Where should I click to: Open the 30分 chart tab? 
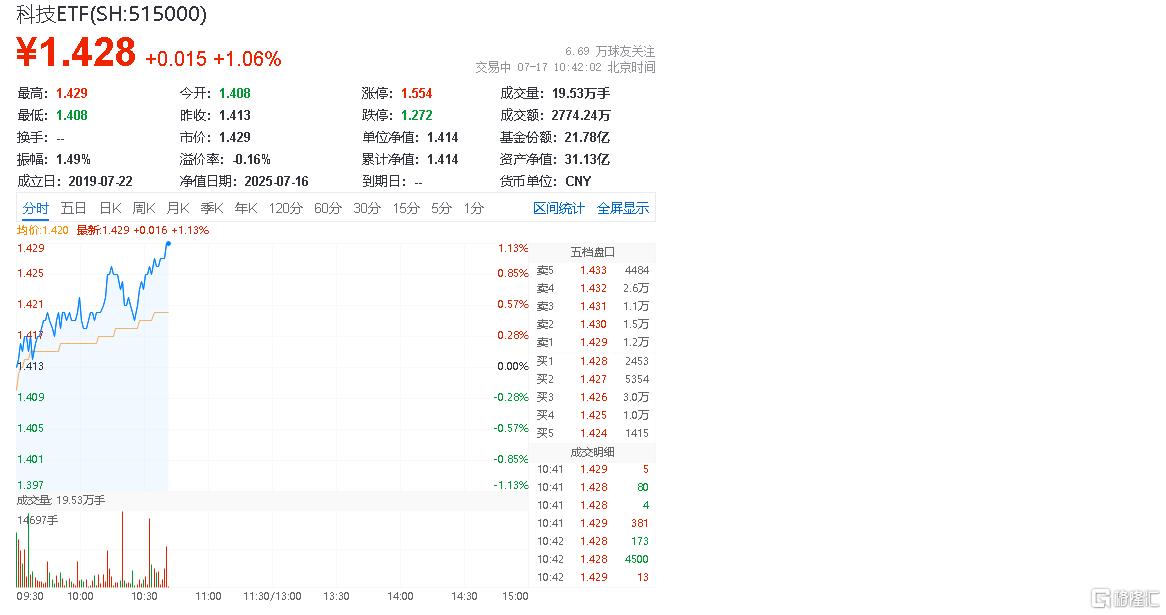pyautogui.click(x=367, y=208)
